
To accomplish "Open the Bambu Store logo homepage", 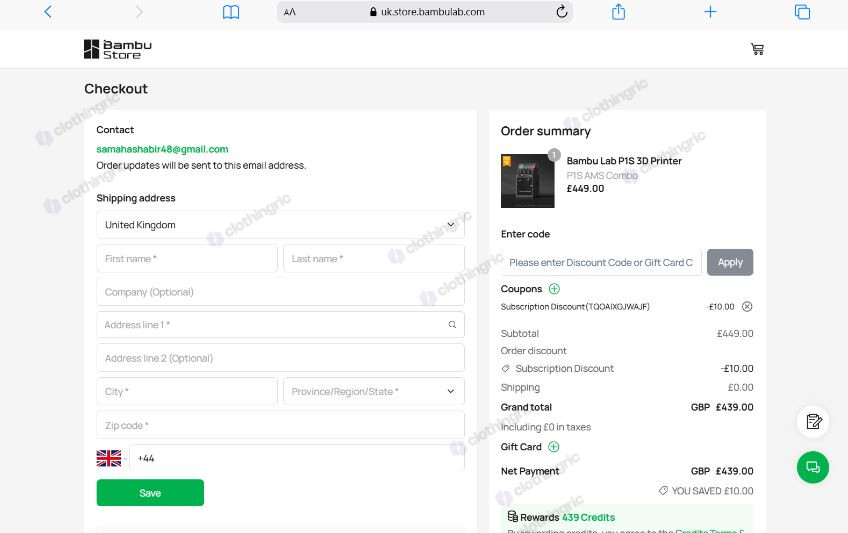I will tap(118, 49).
